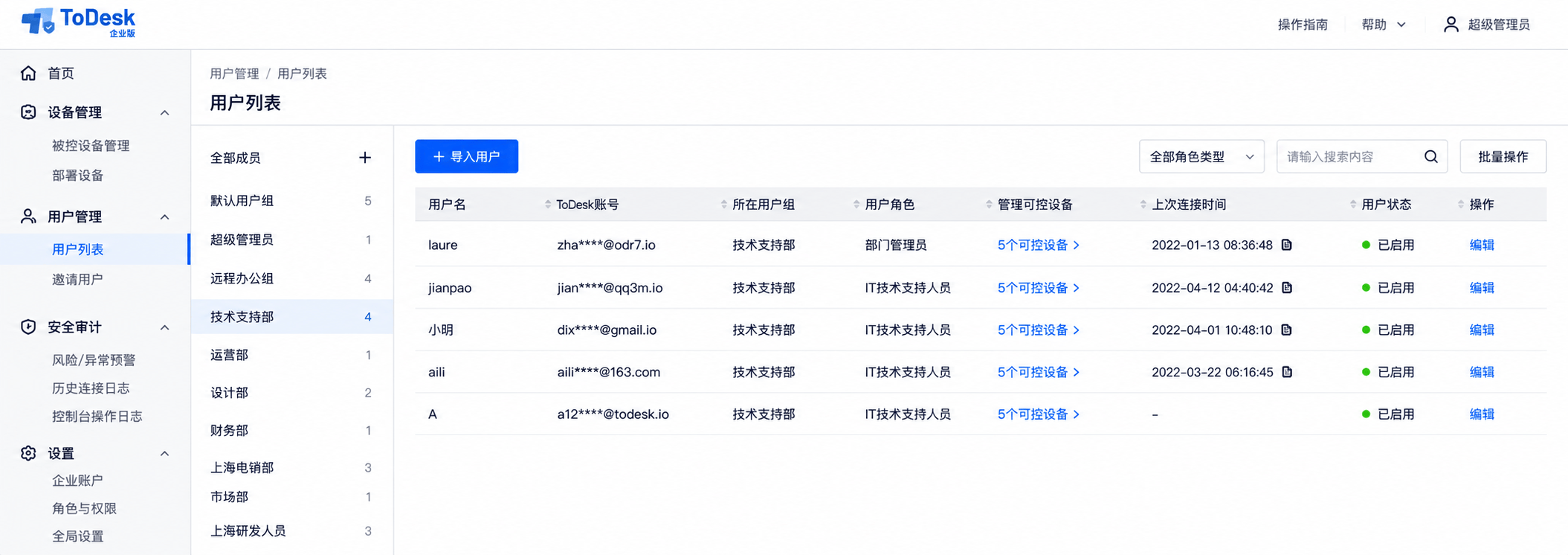Open 角色与权限 settings
Viewport: 1568px width, 555px height.
point(84,508)
